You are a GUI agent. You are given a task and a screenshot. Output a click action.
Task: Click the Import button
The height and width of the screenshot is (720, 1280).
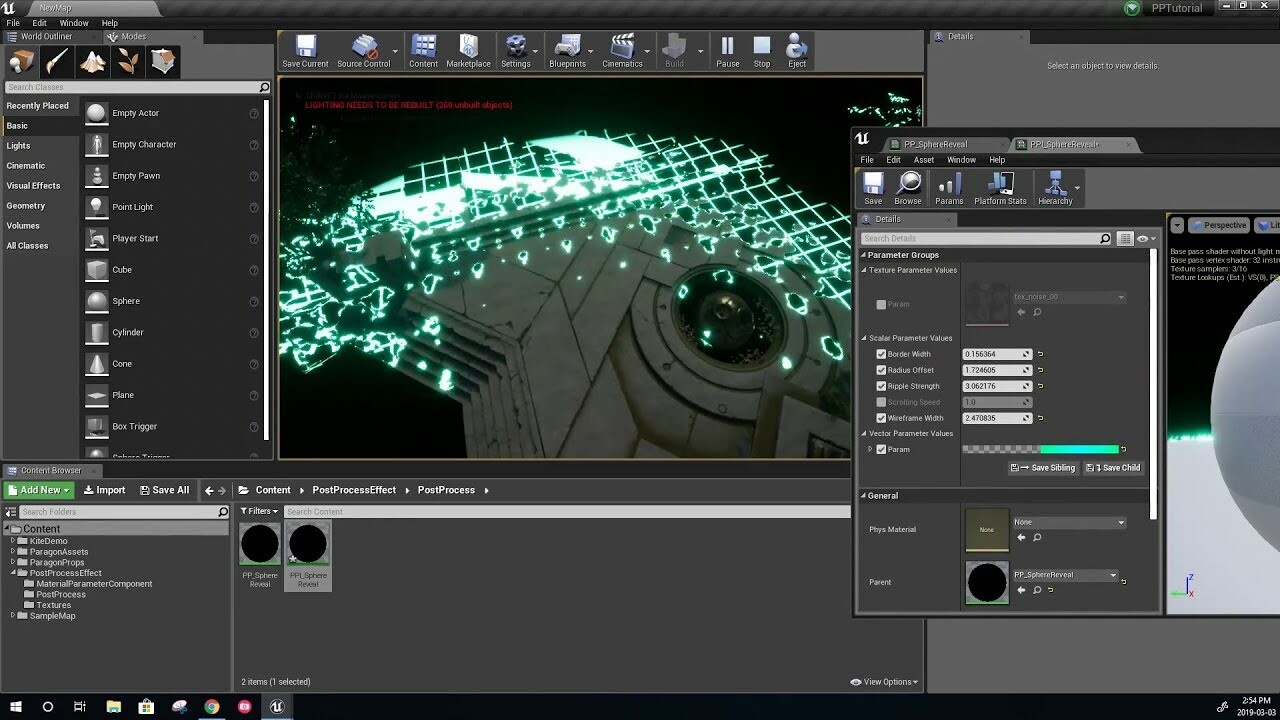pos(104,490)
